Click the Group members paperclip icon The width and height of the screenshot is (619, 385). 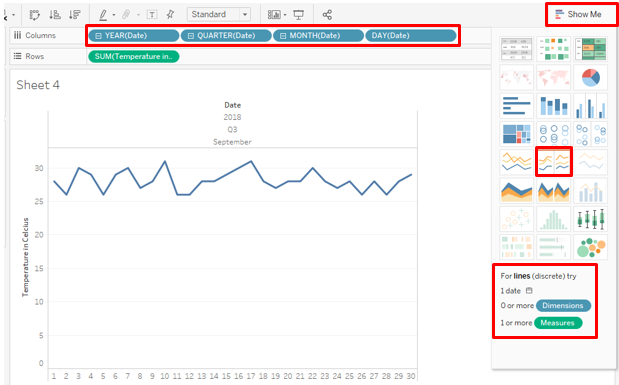point(126,15)
